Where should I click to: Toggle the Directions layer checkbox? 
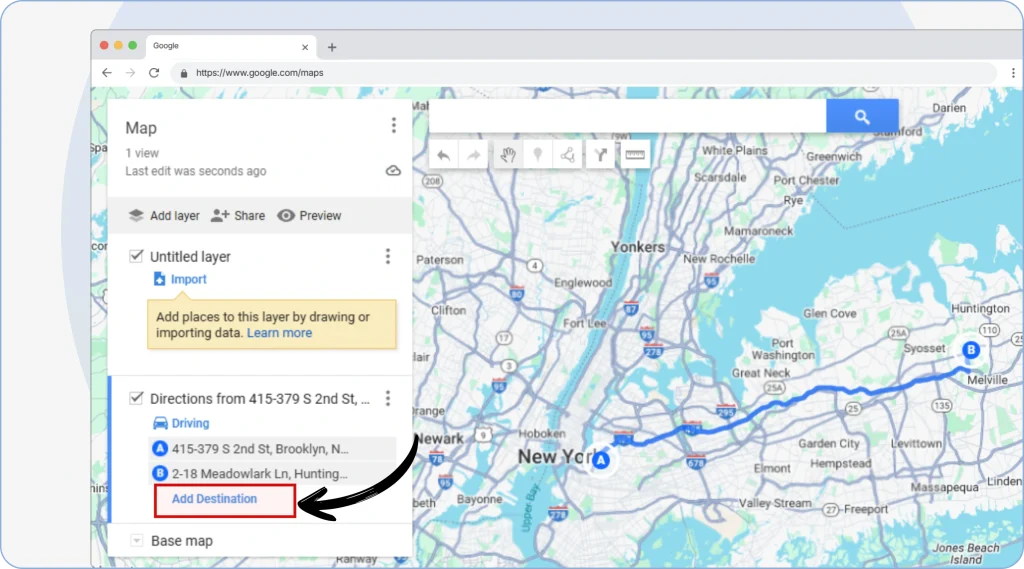[136, 398]
